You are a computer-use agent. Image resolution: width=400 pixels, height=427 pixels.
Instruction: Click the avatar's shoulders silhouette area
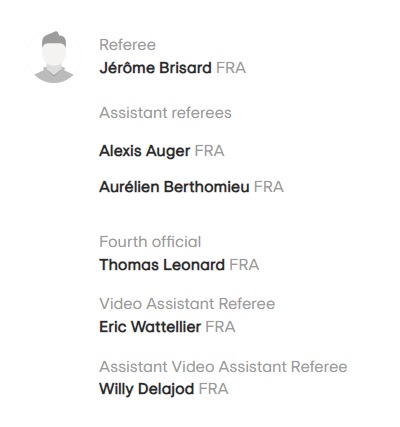[x=54, y=75]
